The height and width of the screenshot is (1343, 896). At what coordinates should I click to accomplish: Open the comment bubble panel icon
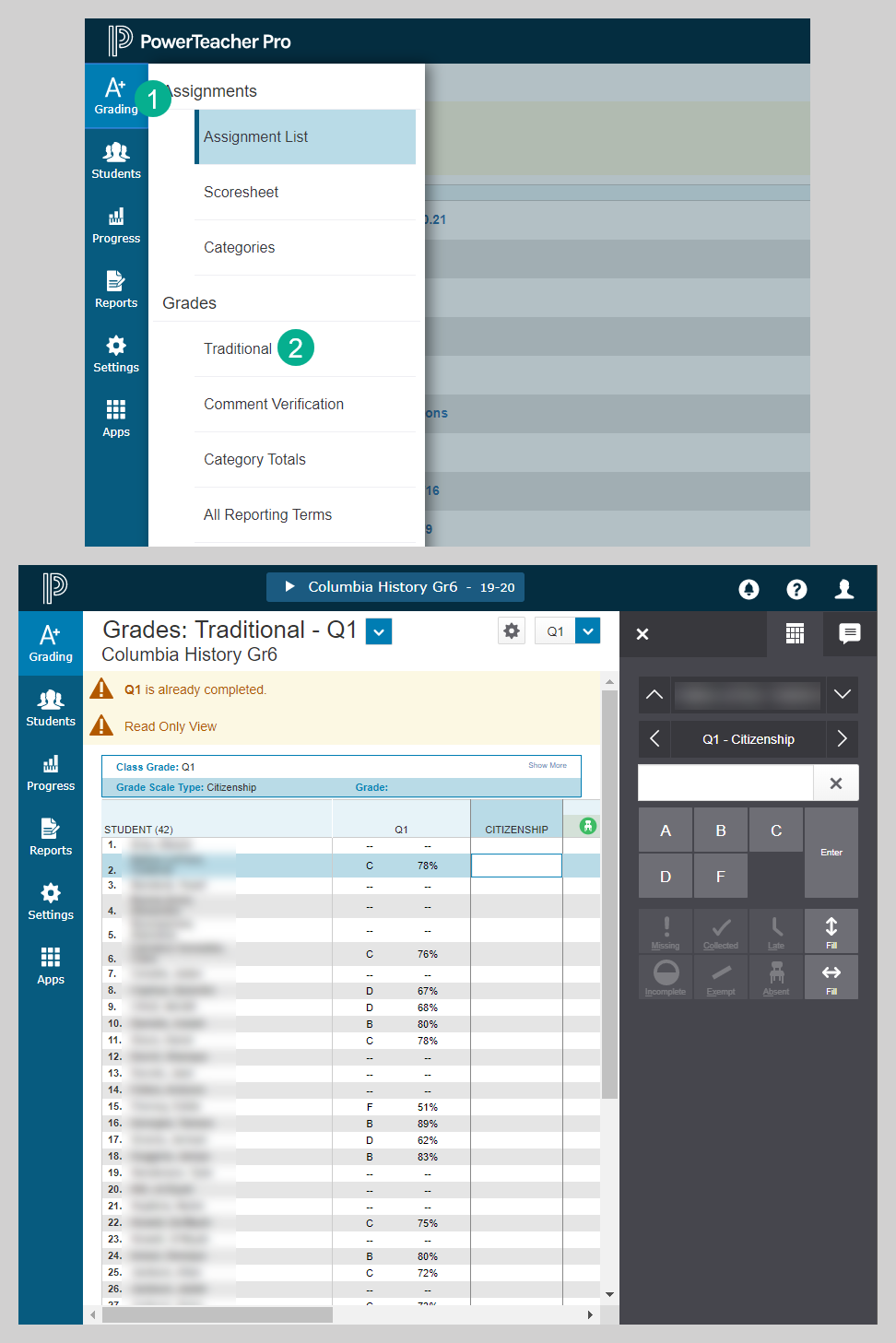[849, 633]
